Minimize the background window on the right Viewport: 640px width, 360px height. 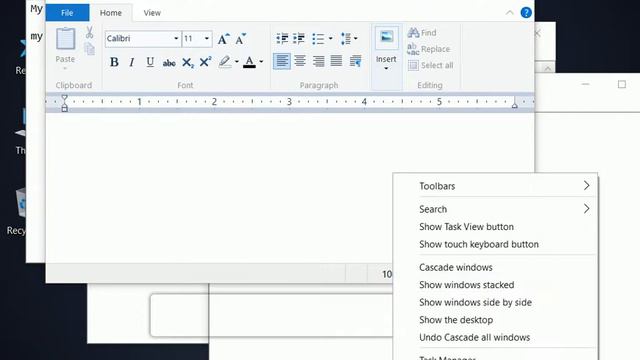(x=585, y=84)
